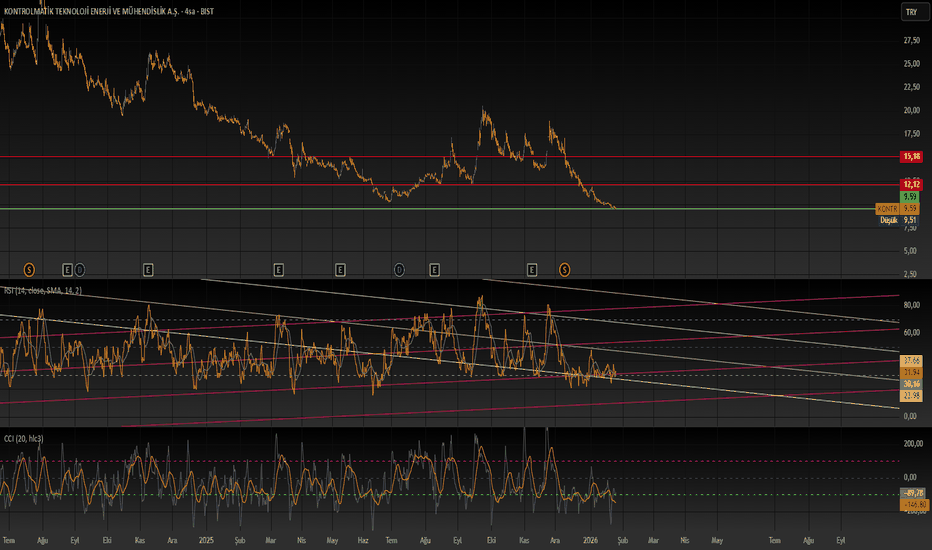Click the 2026 label on time axis

click(589, 540)
